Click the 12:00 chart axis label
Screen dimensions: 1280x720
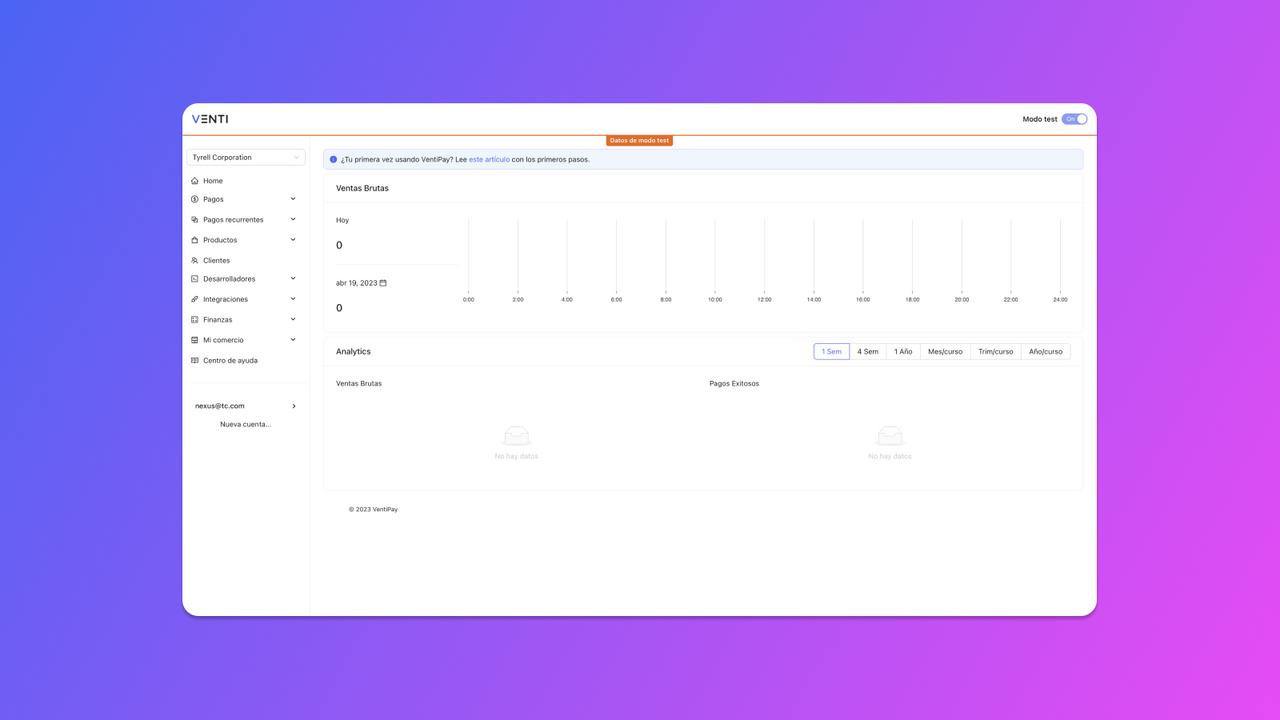[764, 299]
